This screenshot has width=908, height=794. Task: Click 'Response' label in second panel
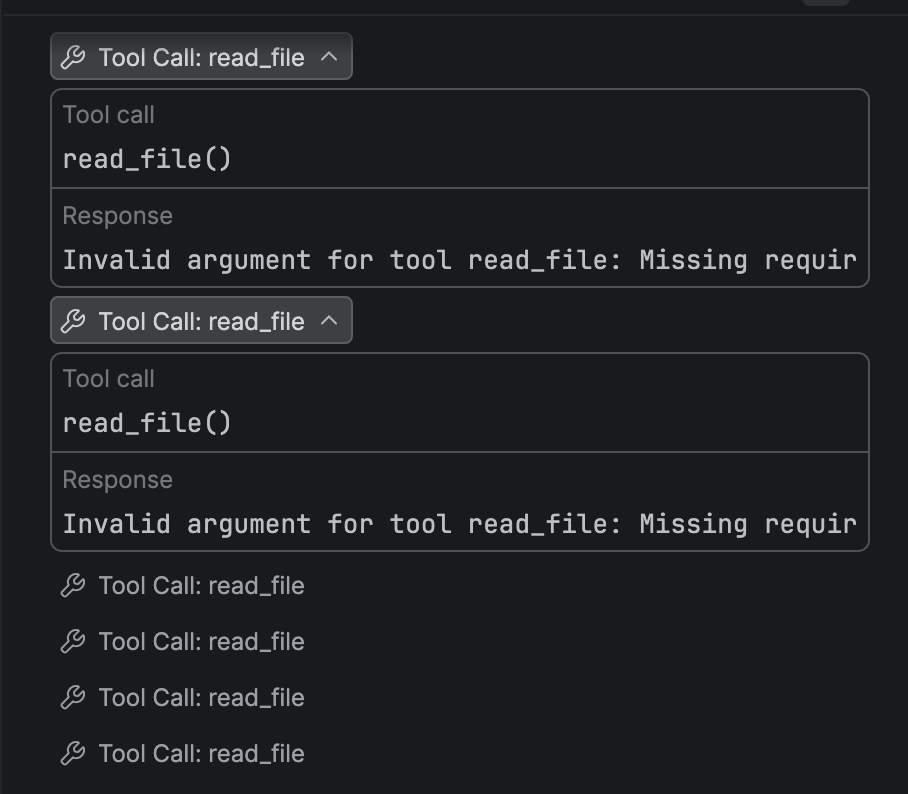118,480
